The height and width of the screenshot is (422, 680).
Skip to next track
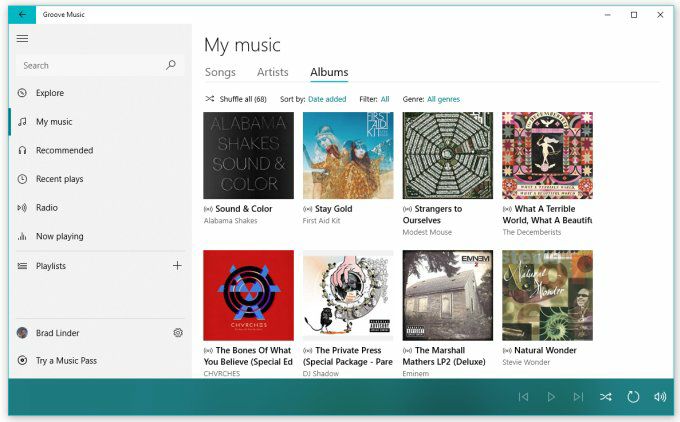[x=578, y=397]
